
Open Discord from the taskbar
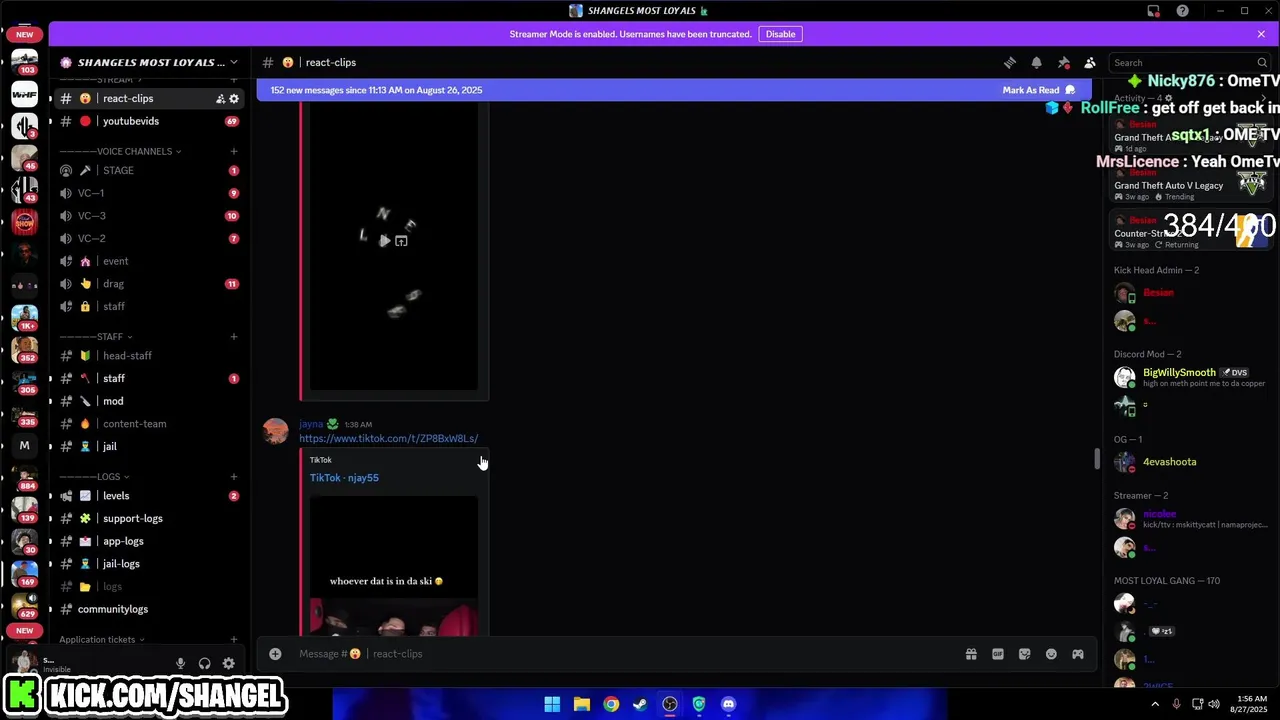coord(728,704)
